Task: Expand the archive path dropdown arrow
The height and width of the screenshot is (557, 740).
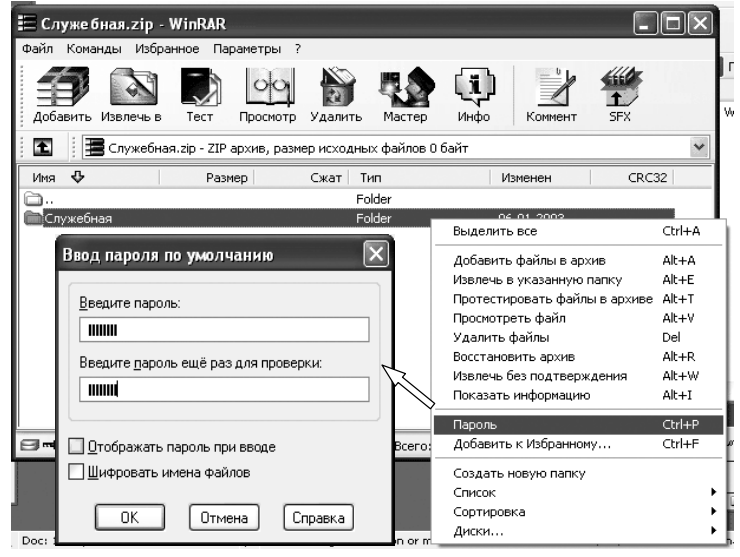Action: 699,147
